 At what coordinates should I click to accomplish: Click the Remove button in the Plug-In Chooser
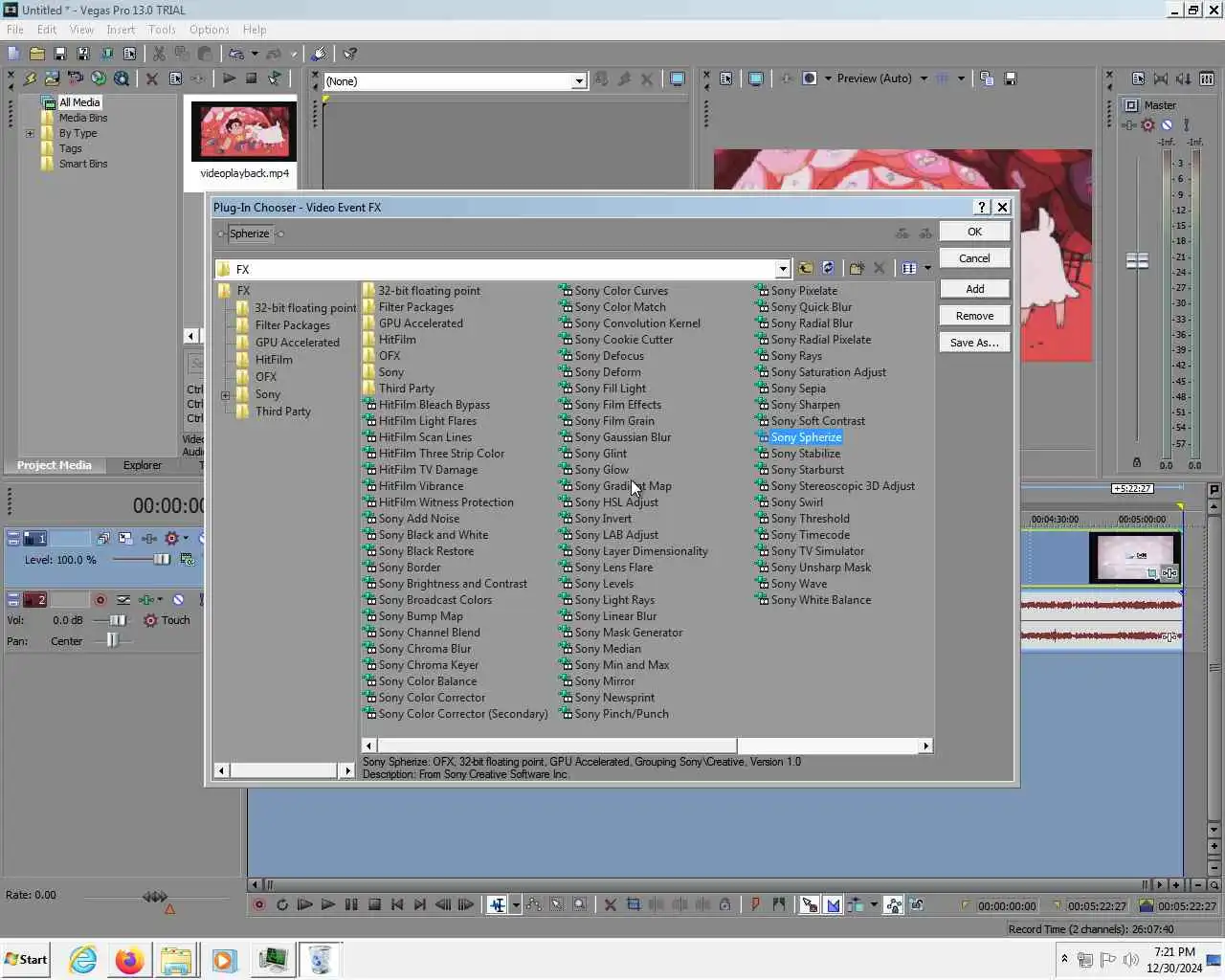click(x=974, y=316)
